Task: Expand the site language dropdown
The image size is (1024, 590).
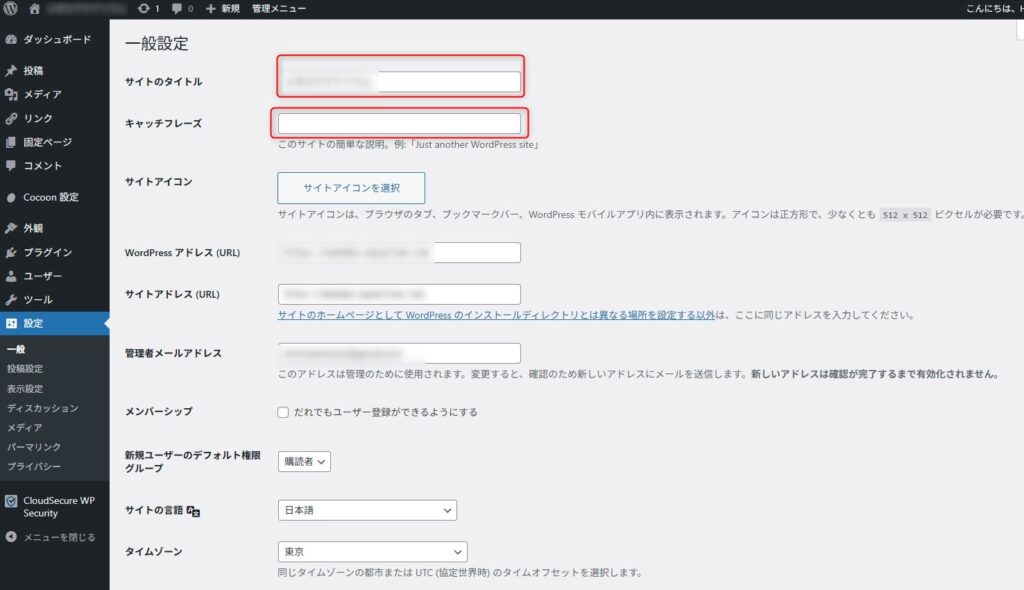Action: (x=366, y=510)
